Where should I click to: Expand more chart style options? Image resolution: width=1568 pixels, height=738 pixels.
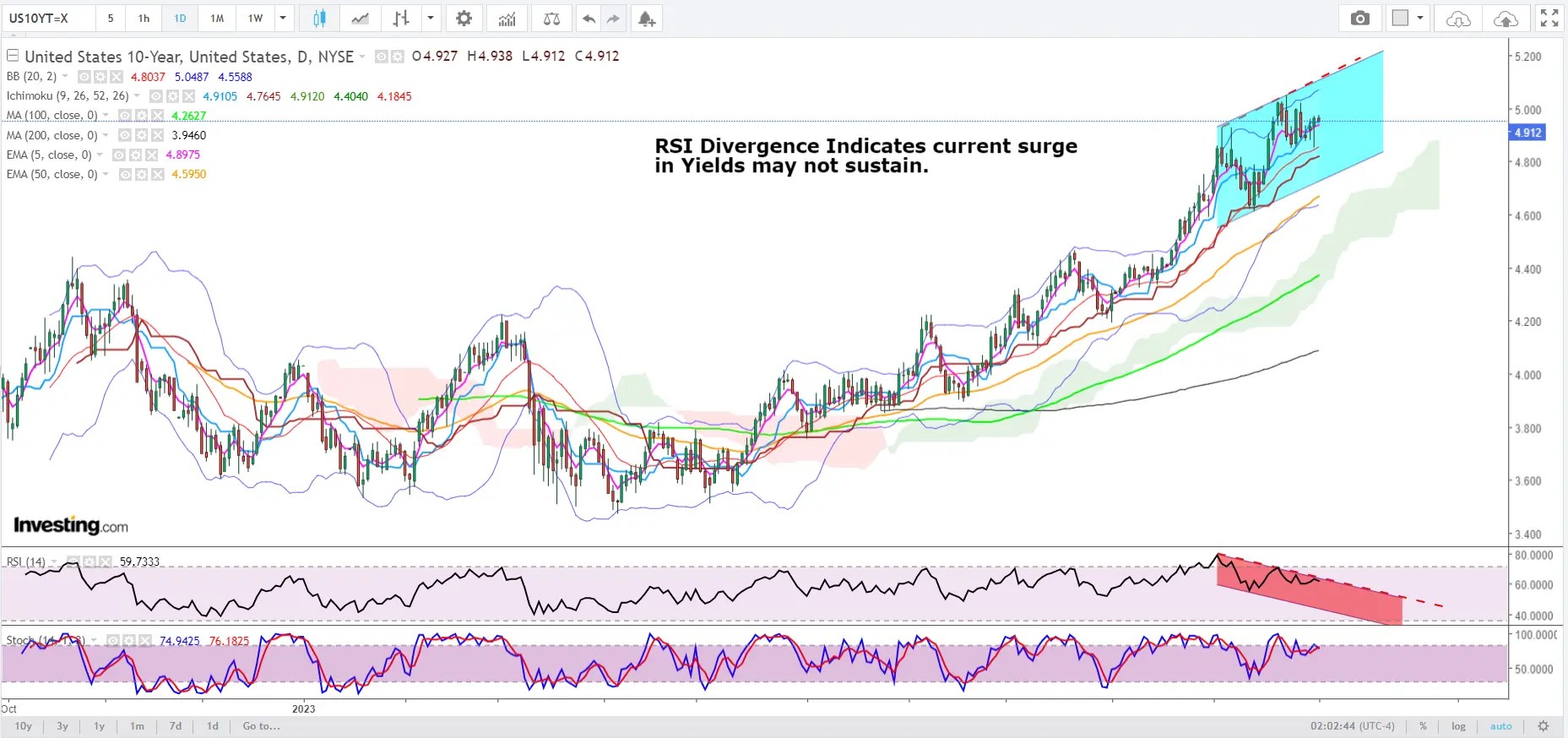pyautogui.click(x=431, y=19)
